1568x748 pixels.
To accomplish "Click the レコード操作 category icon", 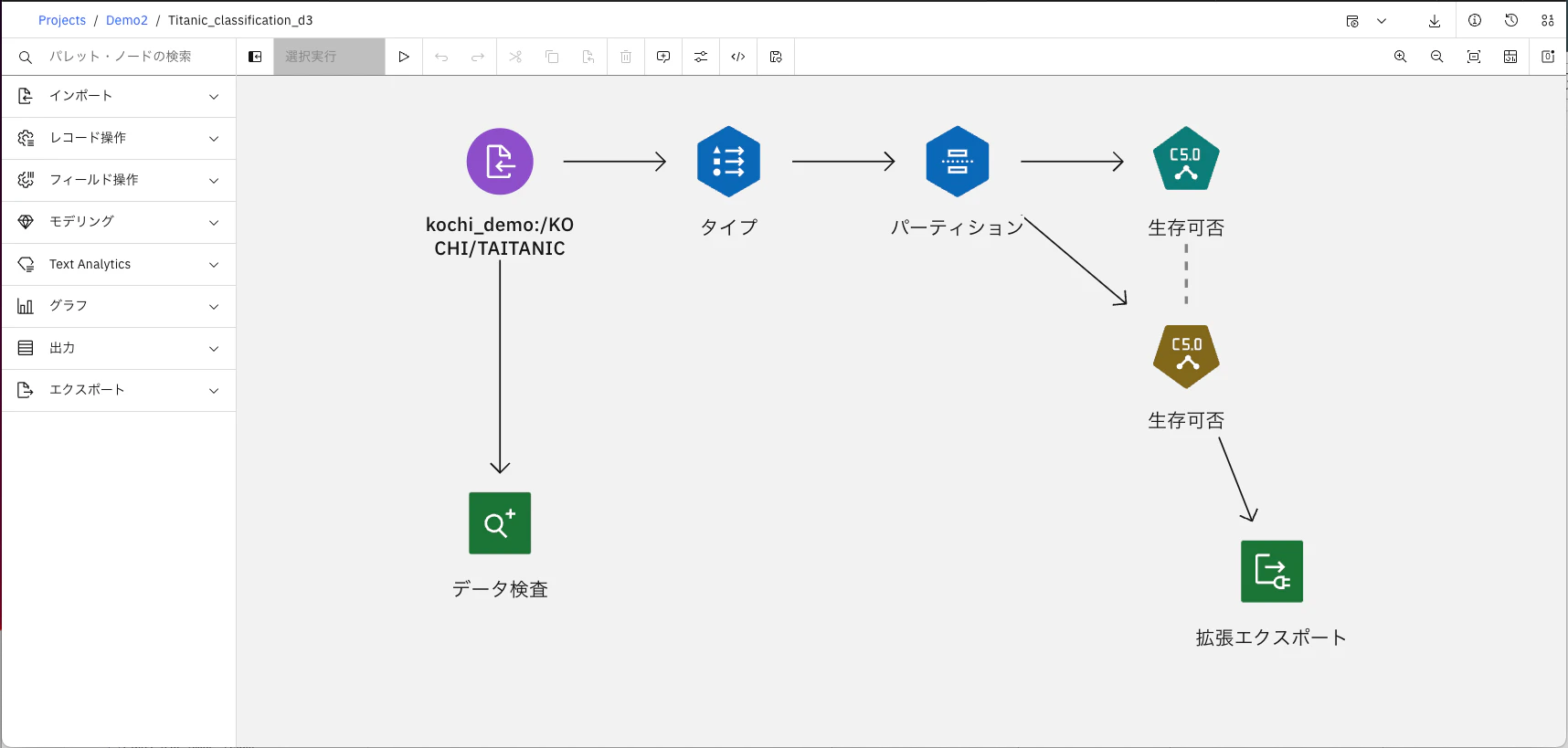I will [x=26, y=138].
